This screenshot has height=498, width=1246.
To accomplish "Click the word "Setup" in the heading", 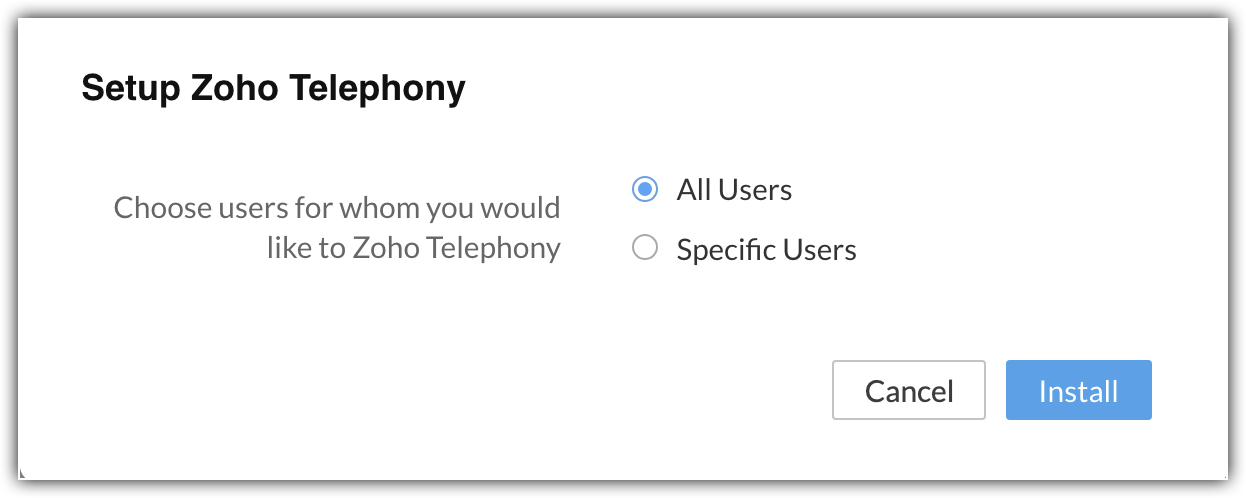I will pyautogui.click(x=122, y=89).
